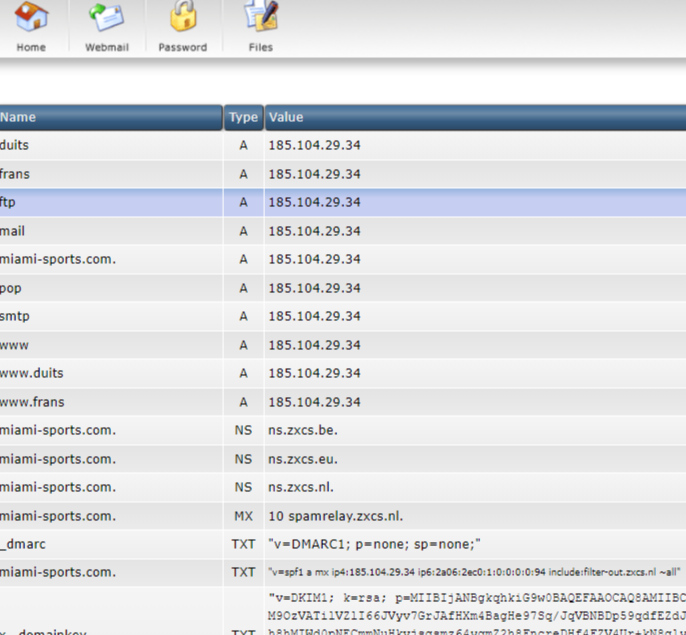
Task: Click the 'ns.zxcs.nl.' nameserver value
Action: tap(301, 487)
